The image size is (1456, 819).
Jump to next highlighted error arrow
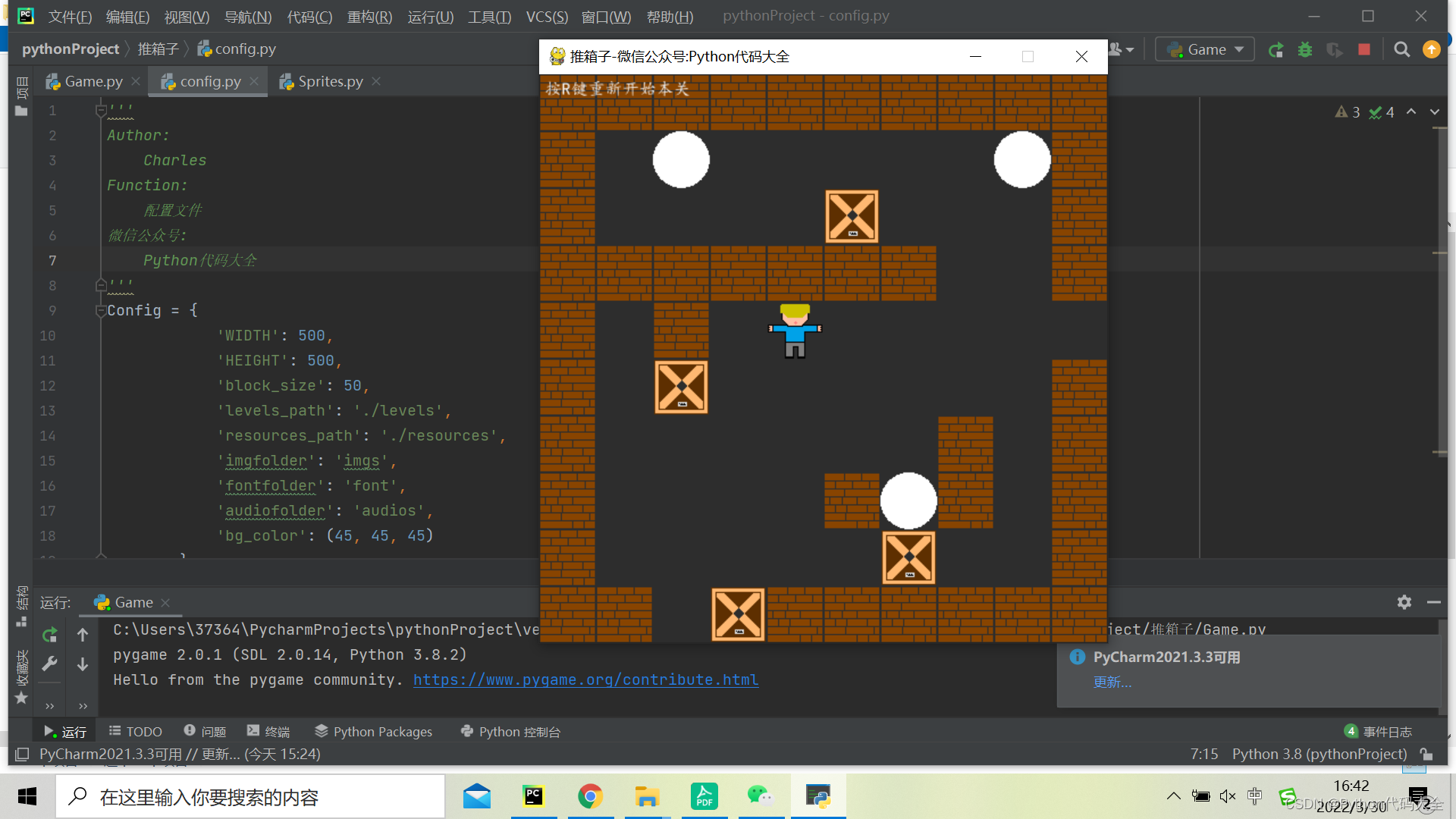coord(1434,112)
